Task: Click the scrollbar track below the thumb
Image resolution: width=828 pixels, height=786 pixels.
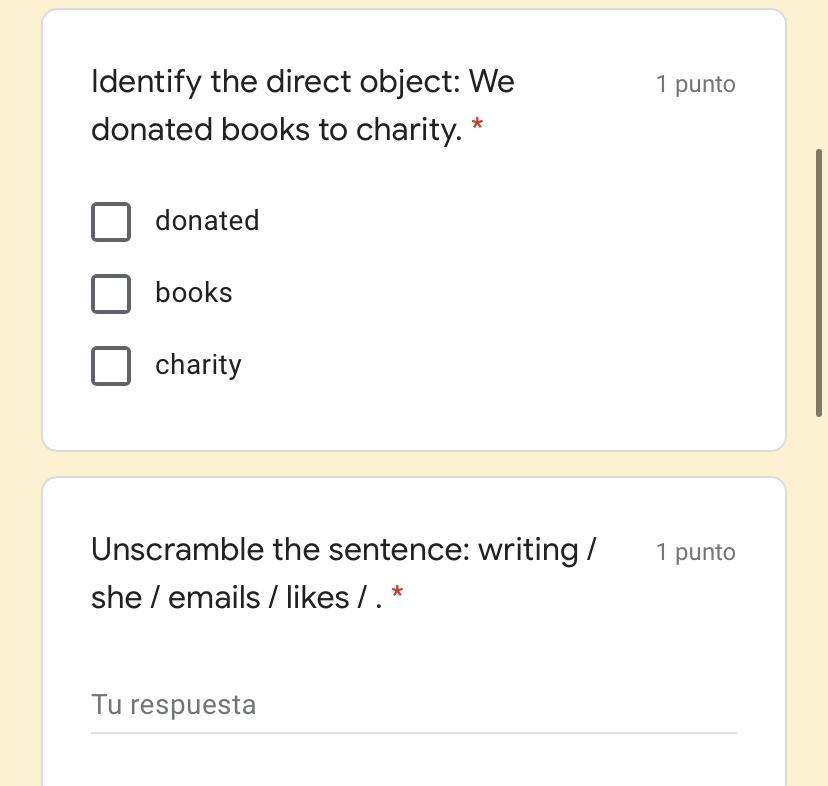Action: pos(820,600)
